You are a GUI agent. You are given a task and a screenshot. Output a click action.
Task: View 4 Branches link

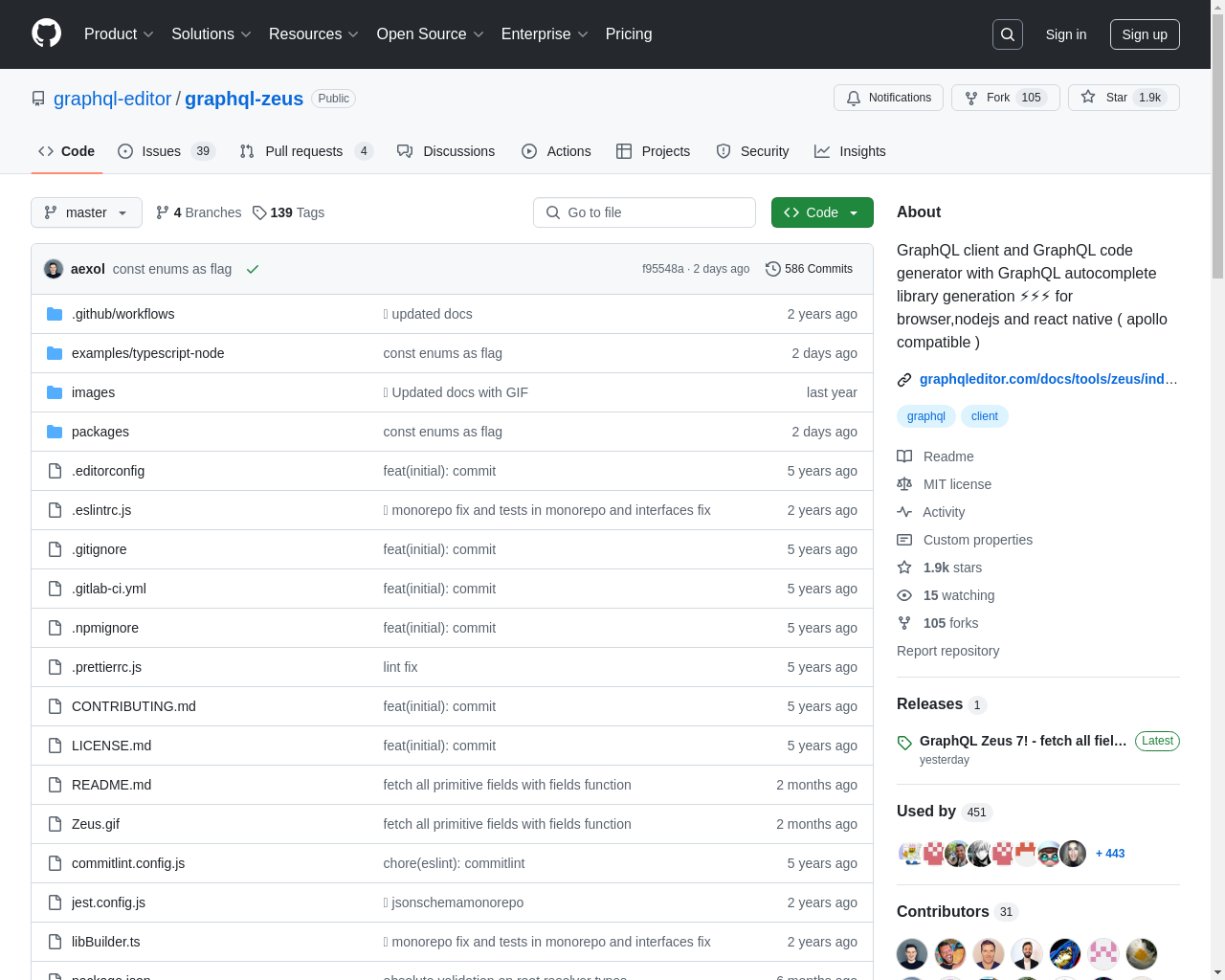199,212
